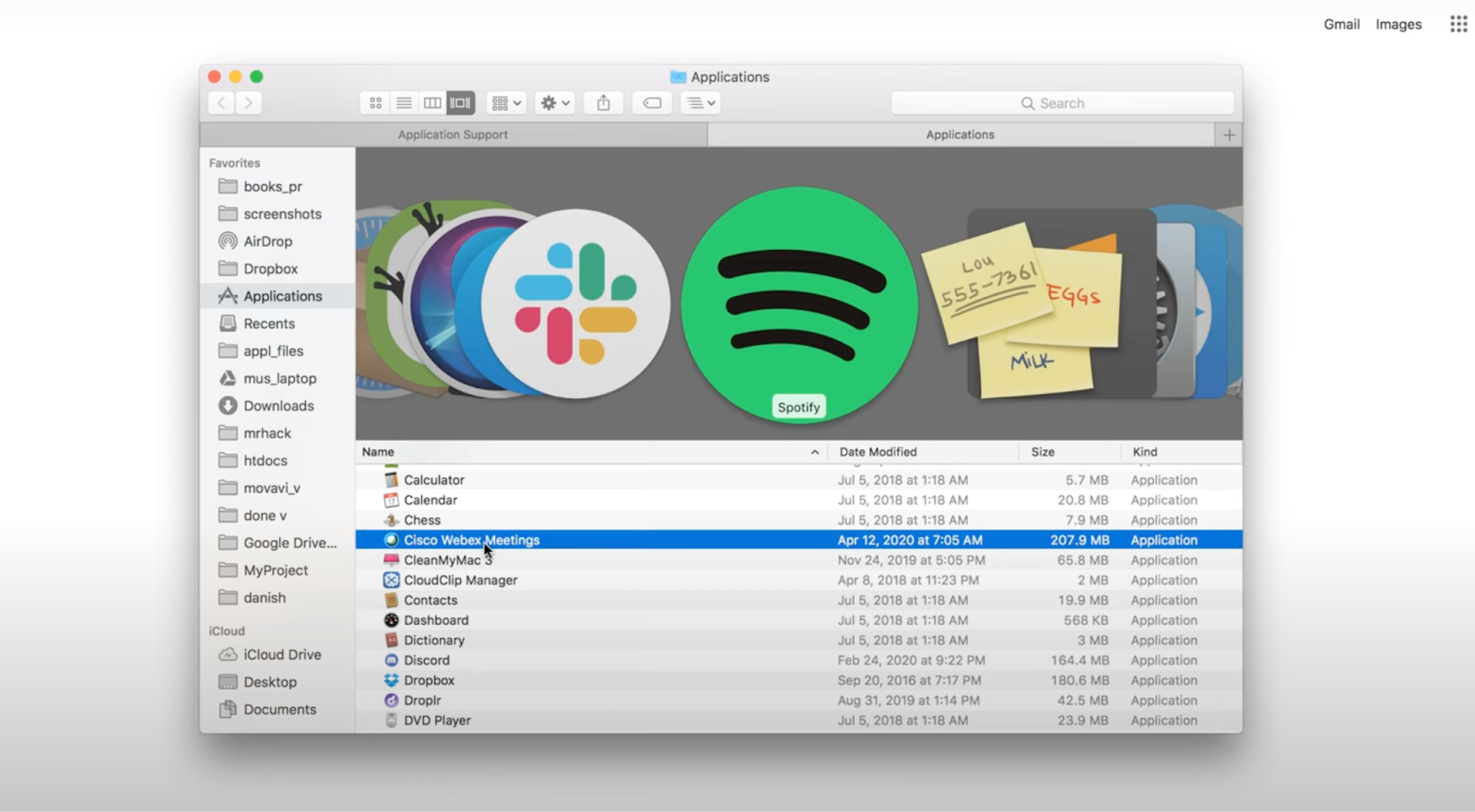Go back with the Finder back arrow
The height and width of the screenshot is (812, 1475).
[x=221, y=103]
